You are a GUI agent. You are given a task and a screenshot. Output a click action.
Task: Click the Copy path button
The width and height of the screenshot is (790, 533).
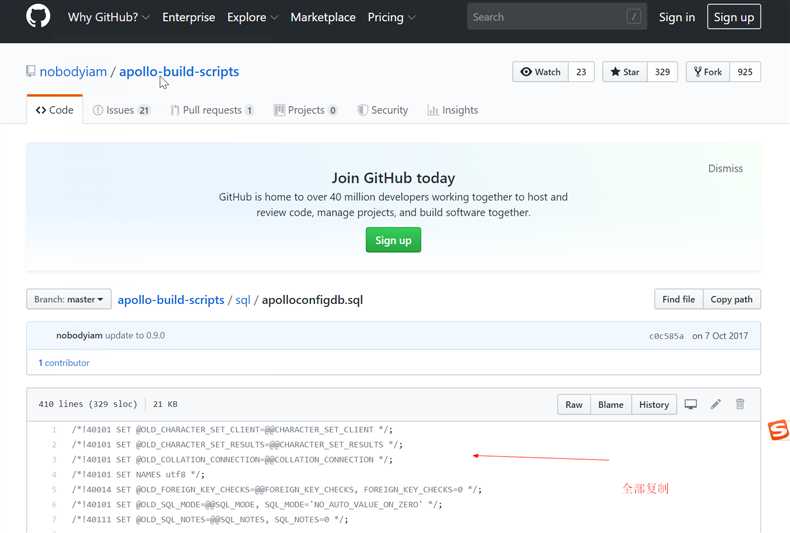732,299
